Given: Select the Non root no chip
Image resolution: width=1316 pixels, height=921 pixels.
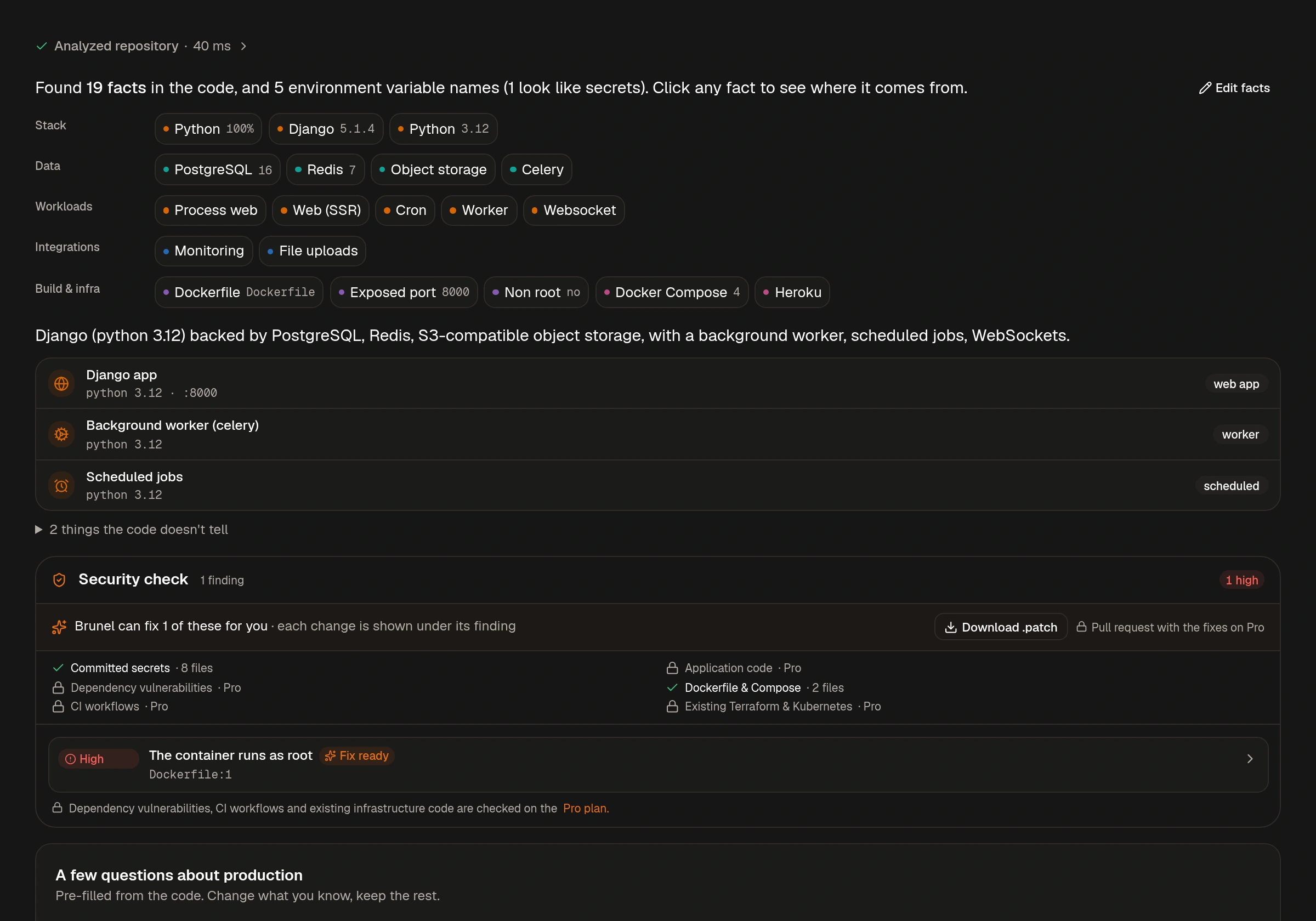Looking at the screenshot, I should click(536, 292).
